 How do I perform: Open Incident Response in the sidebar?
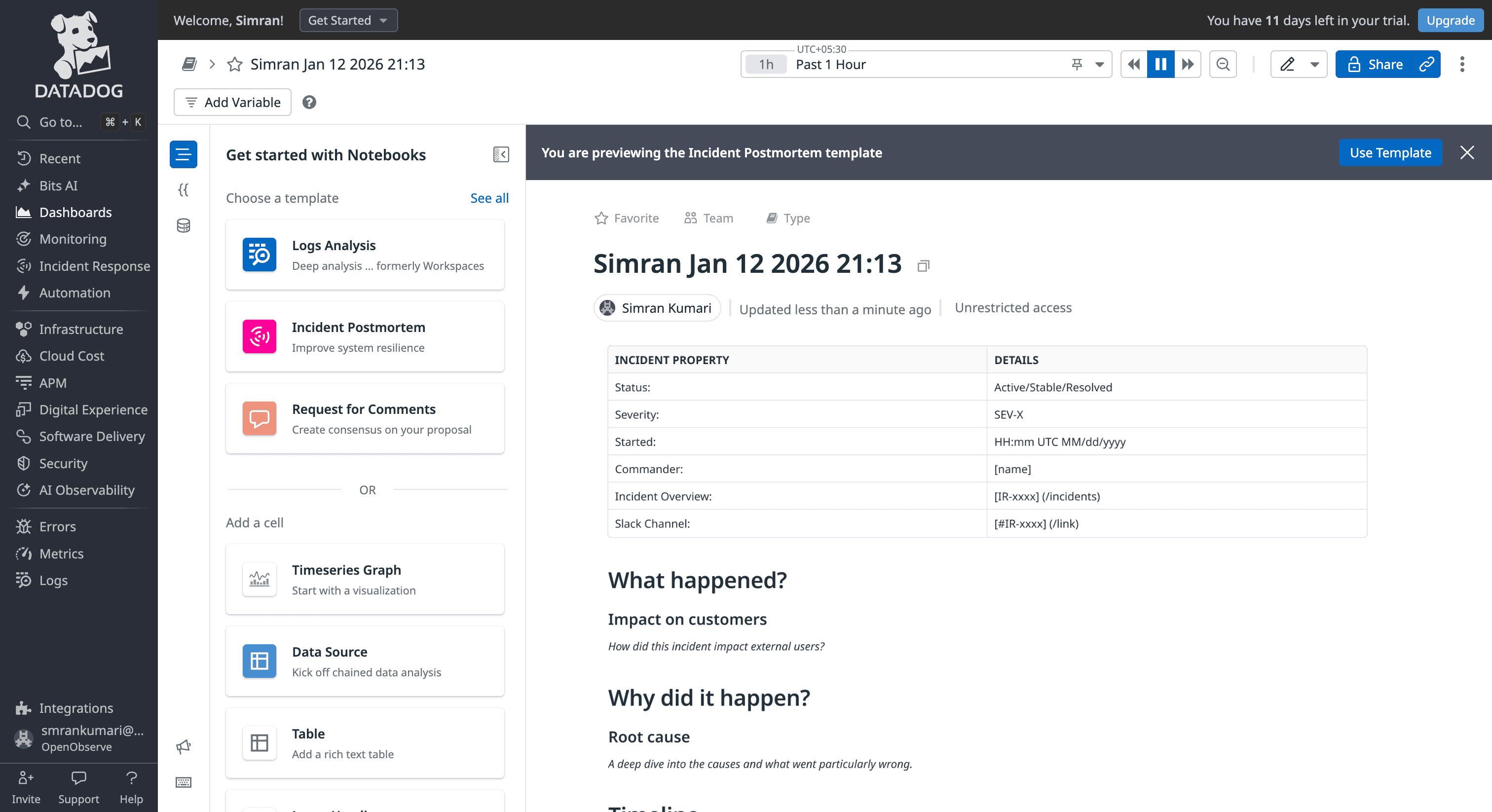(x=94, y=266)
